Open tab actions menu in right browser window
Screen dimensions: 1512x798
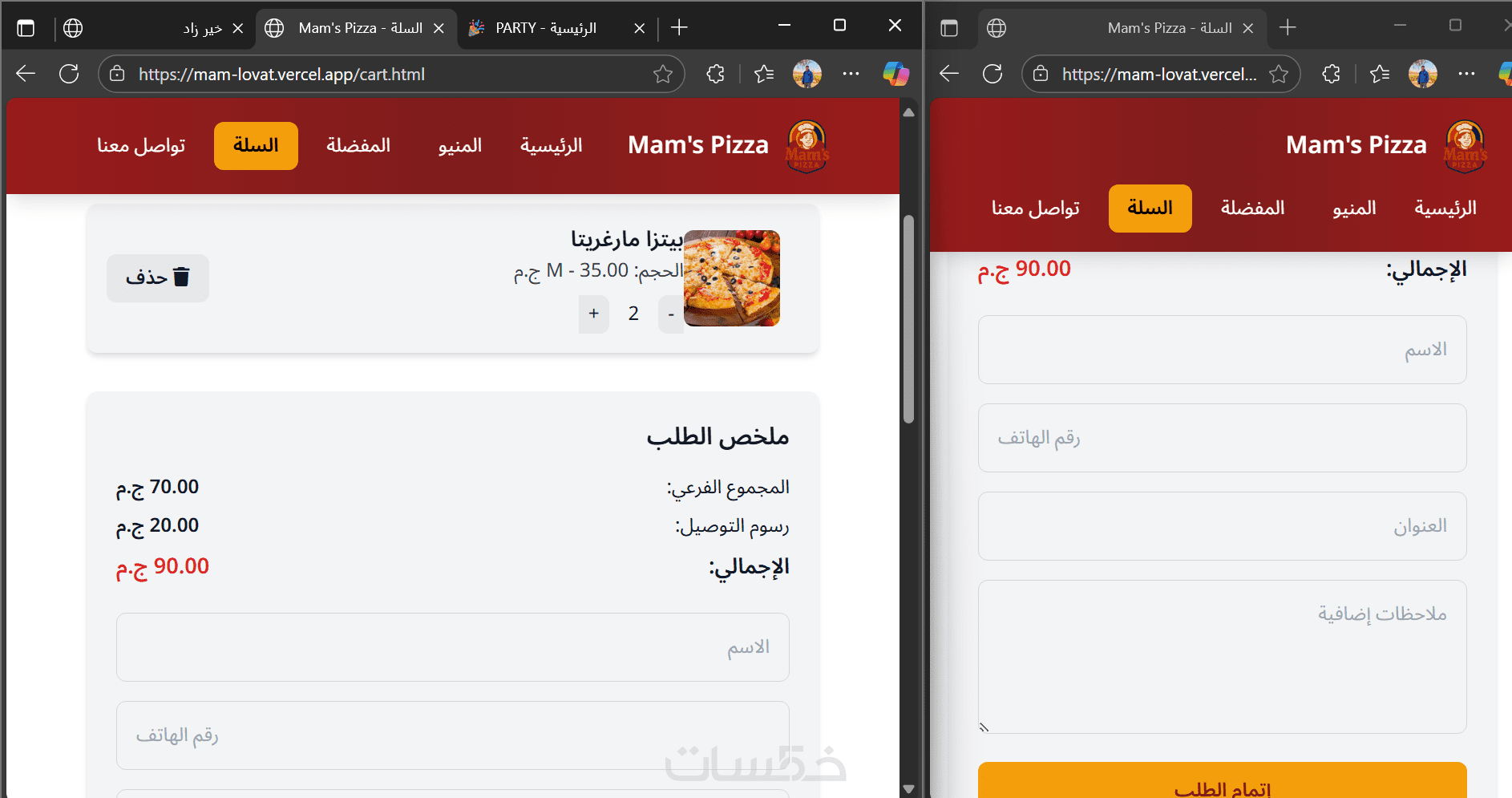coord(949,28)
